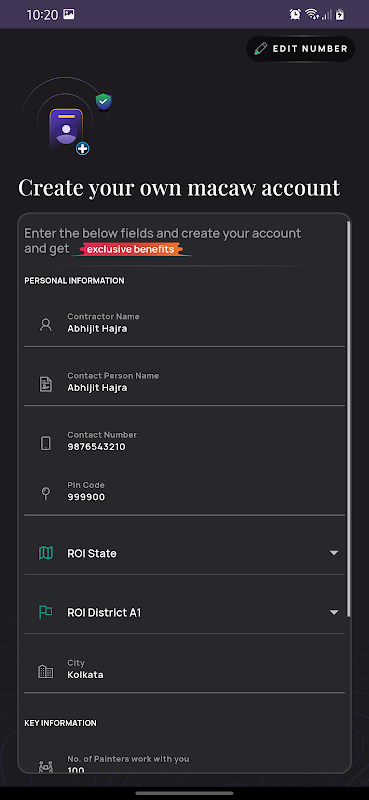Tap the flag icon next to ROI District A1

click(46, 612)
